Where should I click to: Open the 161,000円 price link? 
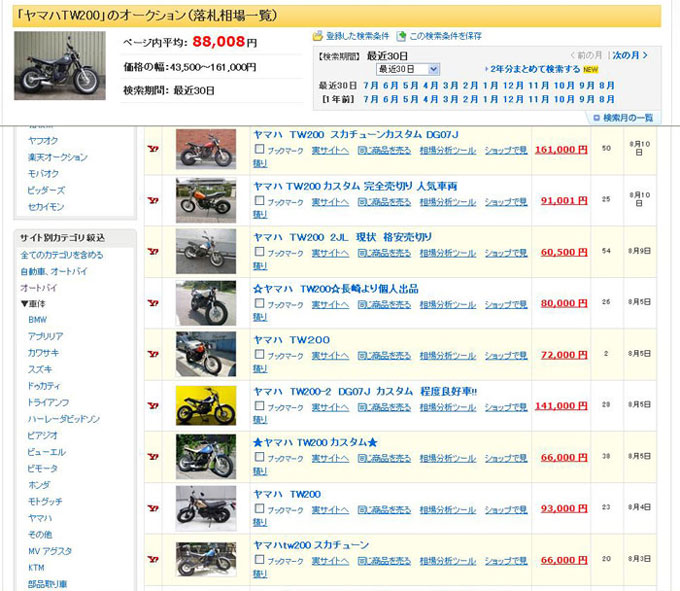[x=560, y=149]
